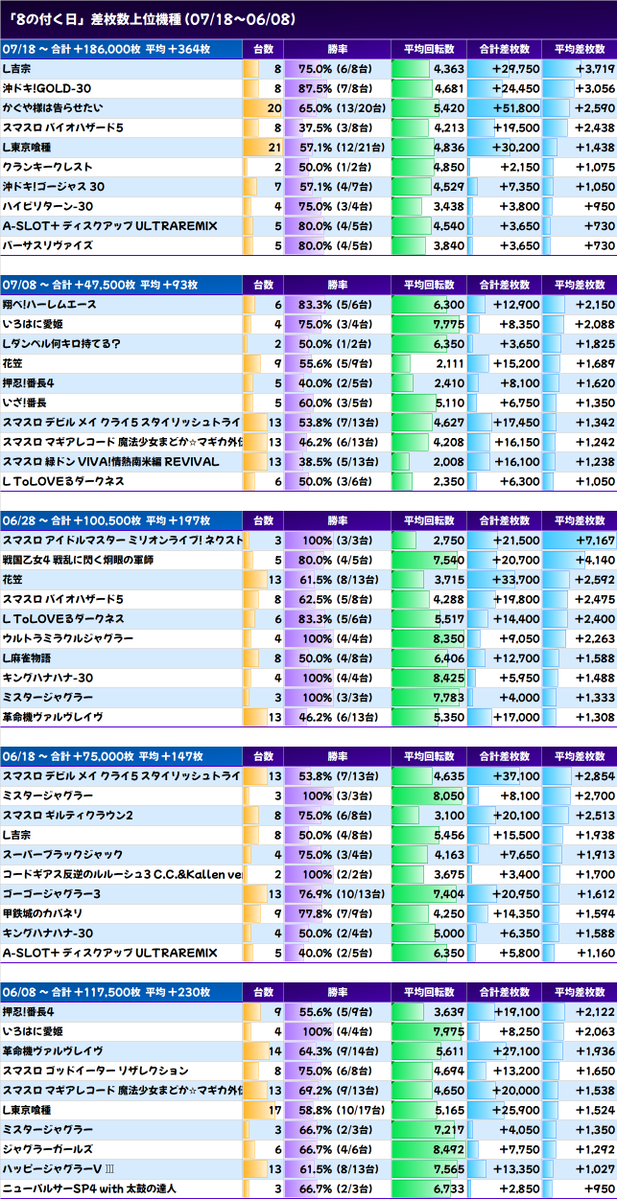Select スマスロ アイドルマスター ミリオンライブ! row name
The height and width of the screenshot is (1199, 617).
tap(122, 540)
